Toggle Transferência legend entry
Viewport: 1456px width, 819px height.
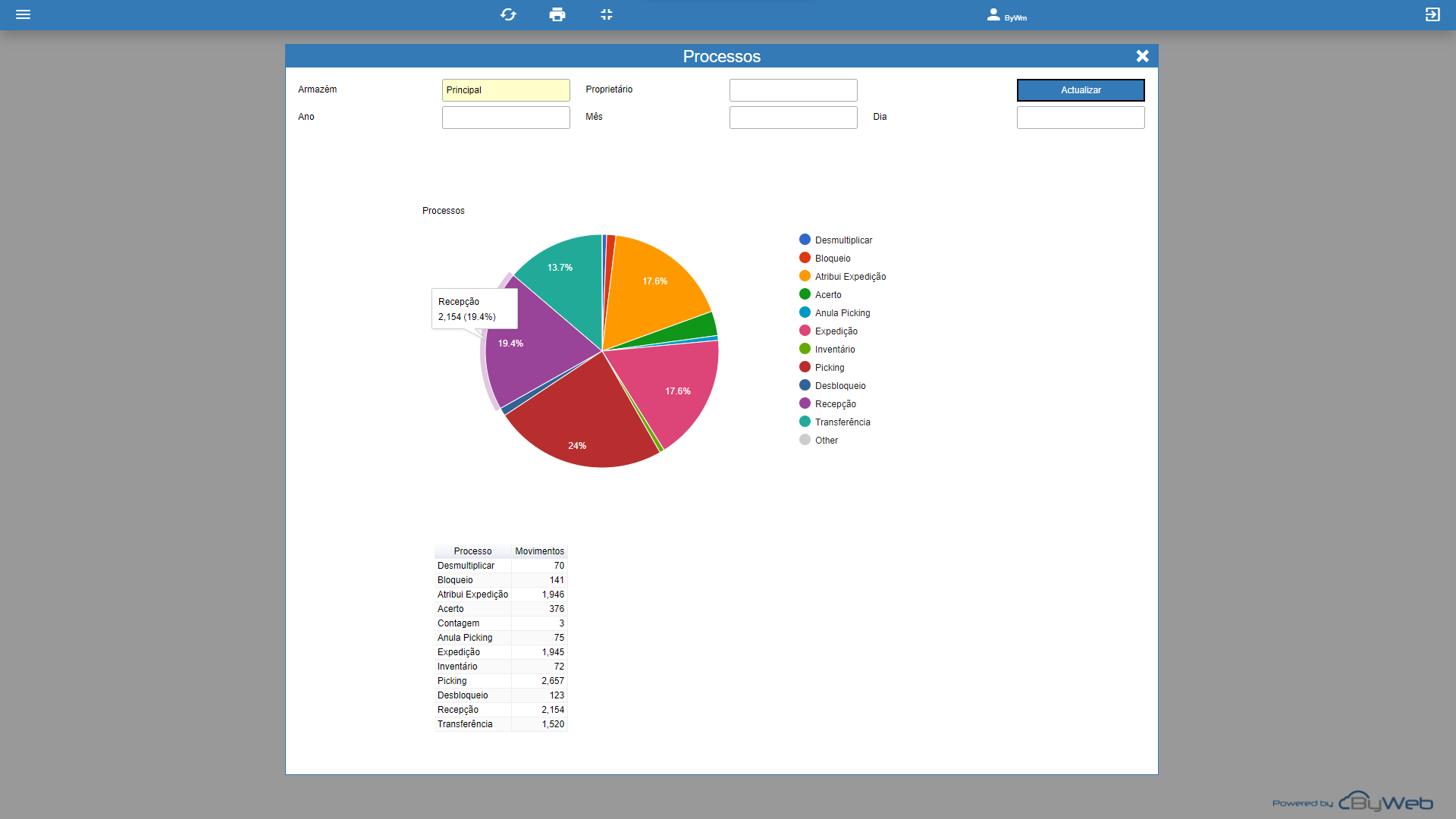[842, 422]
